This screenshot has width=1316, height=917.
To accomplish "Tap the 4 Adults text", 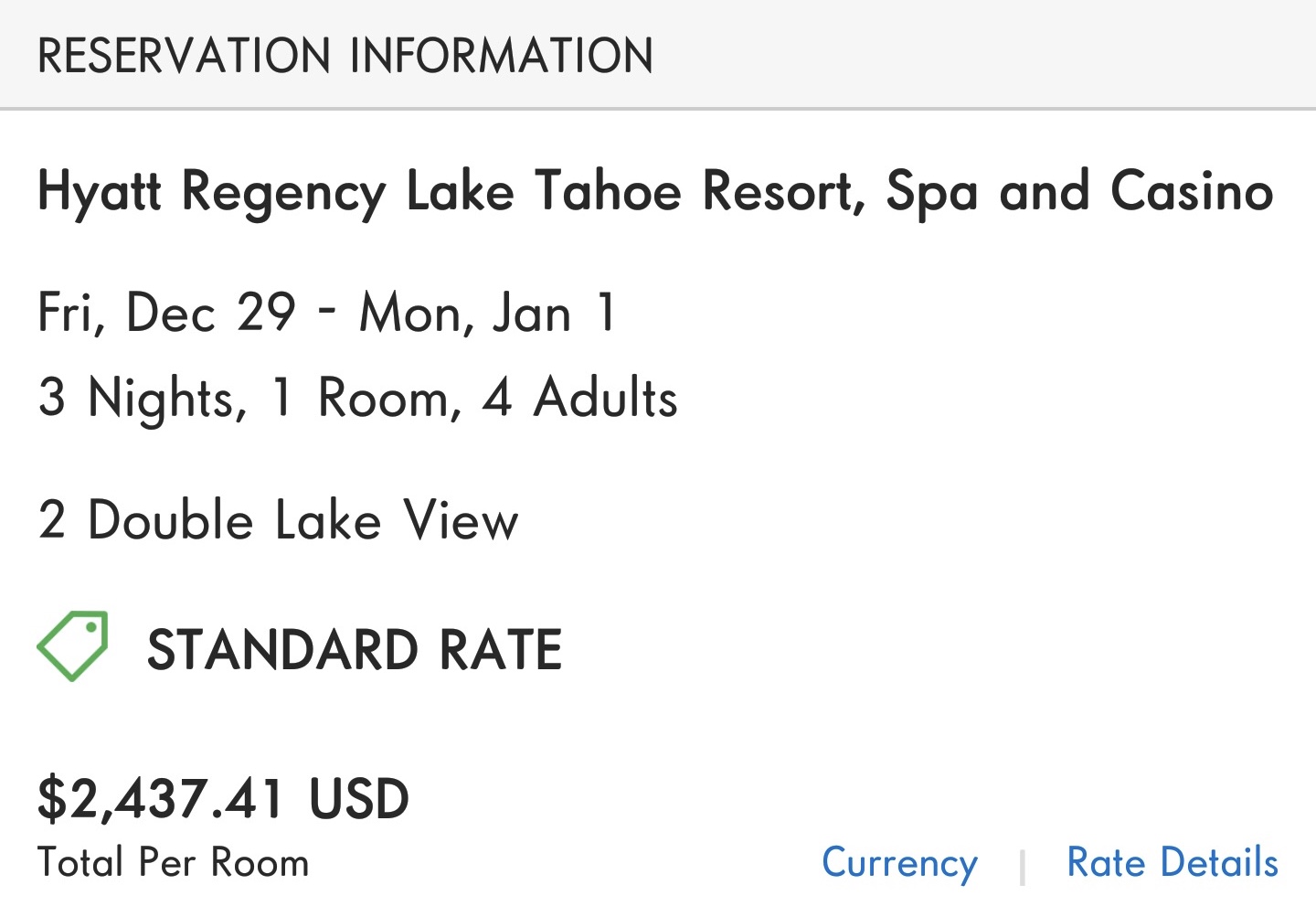I will (580, 400).
